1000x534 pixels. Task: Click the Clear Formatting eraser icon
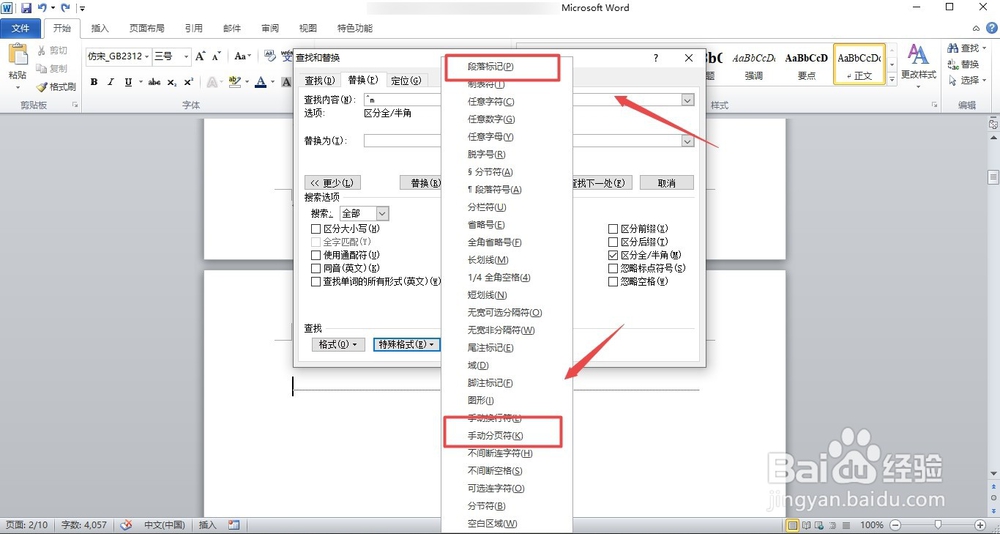click(270, 56)
